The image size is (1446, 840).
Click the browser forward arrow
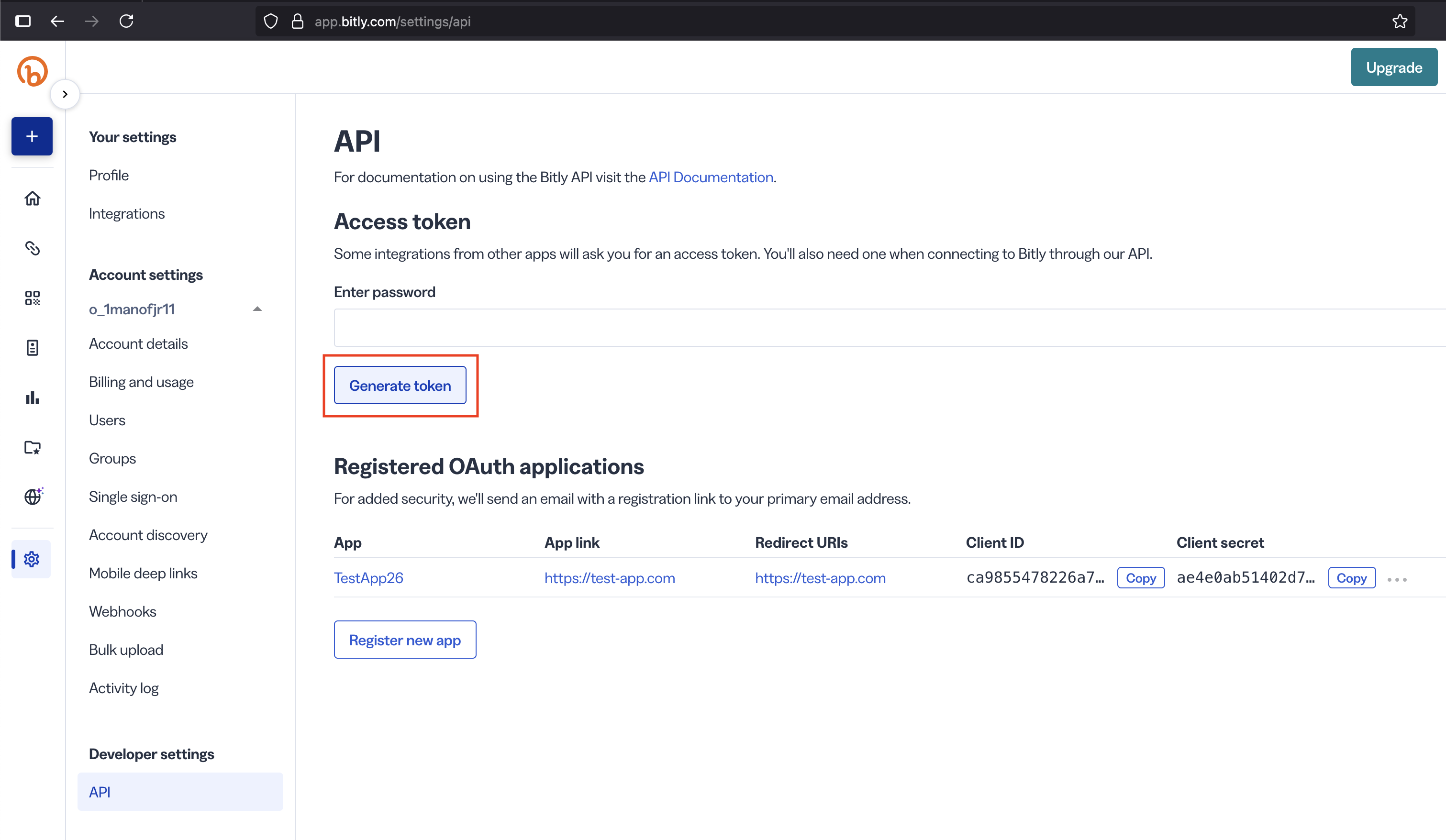click(92, 21)
